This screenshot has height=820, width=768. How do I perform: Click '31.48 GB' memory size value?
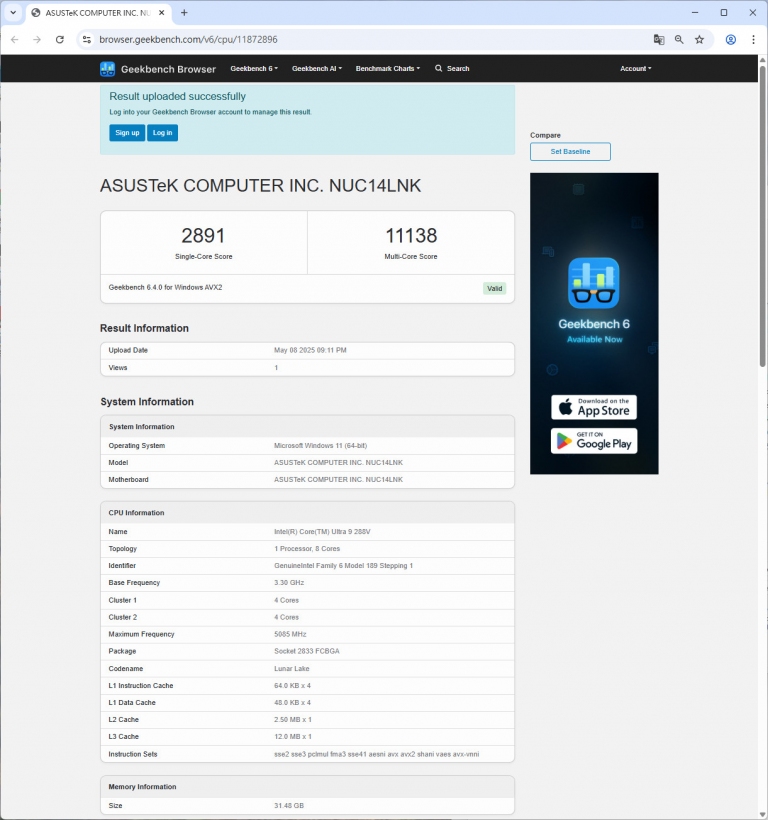pos(289,806)
